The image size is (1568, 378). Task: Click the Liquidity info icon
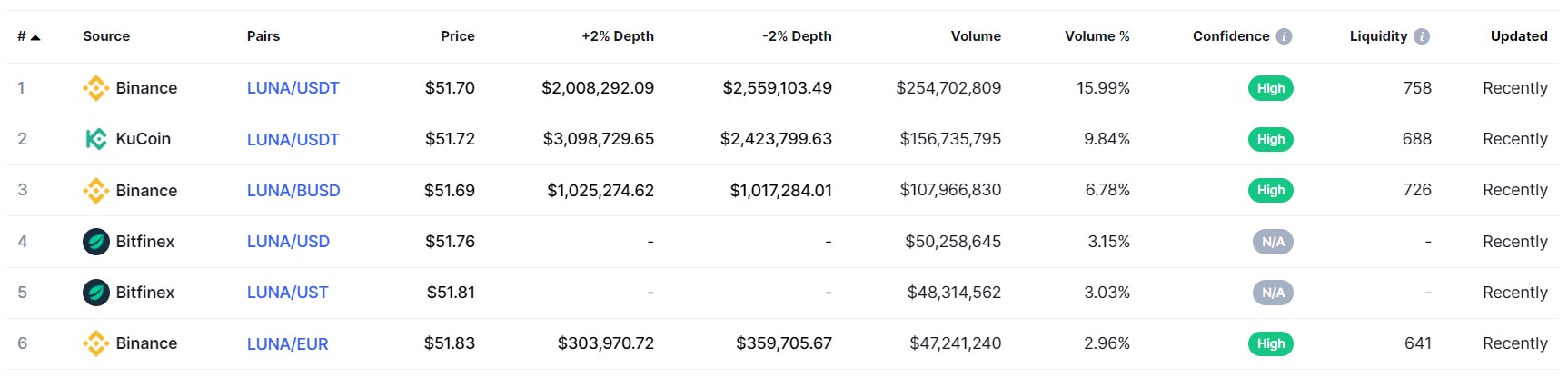click(1422, 36)
